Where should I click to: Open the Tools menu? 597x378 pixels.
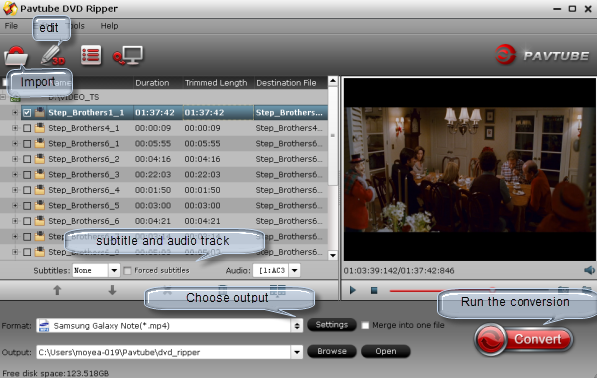pos(78,26)
